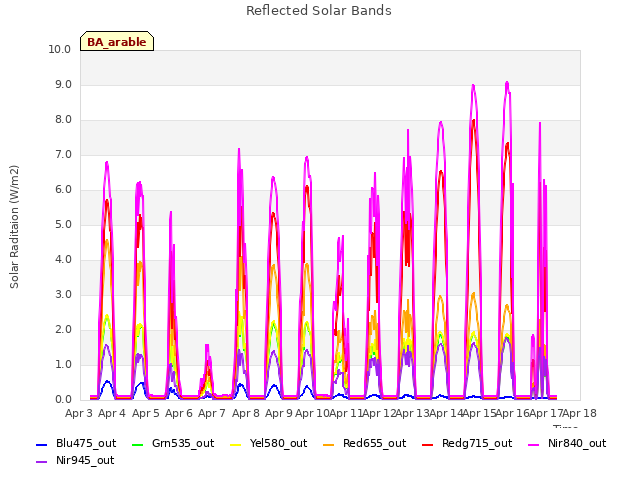The image size is (640, 480).
Task: Select the Nir840_out legend label
Action: [577, 444]
